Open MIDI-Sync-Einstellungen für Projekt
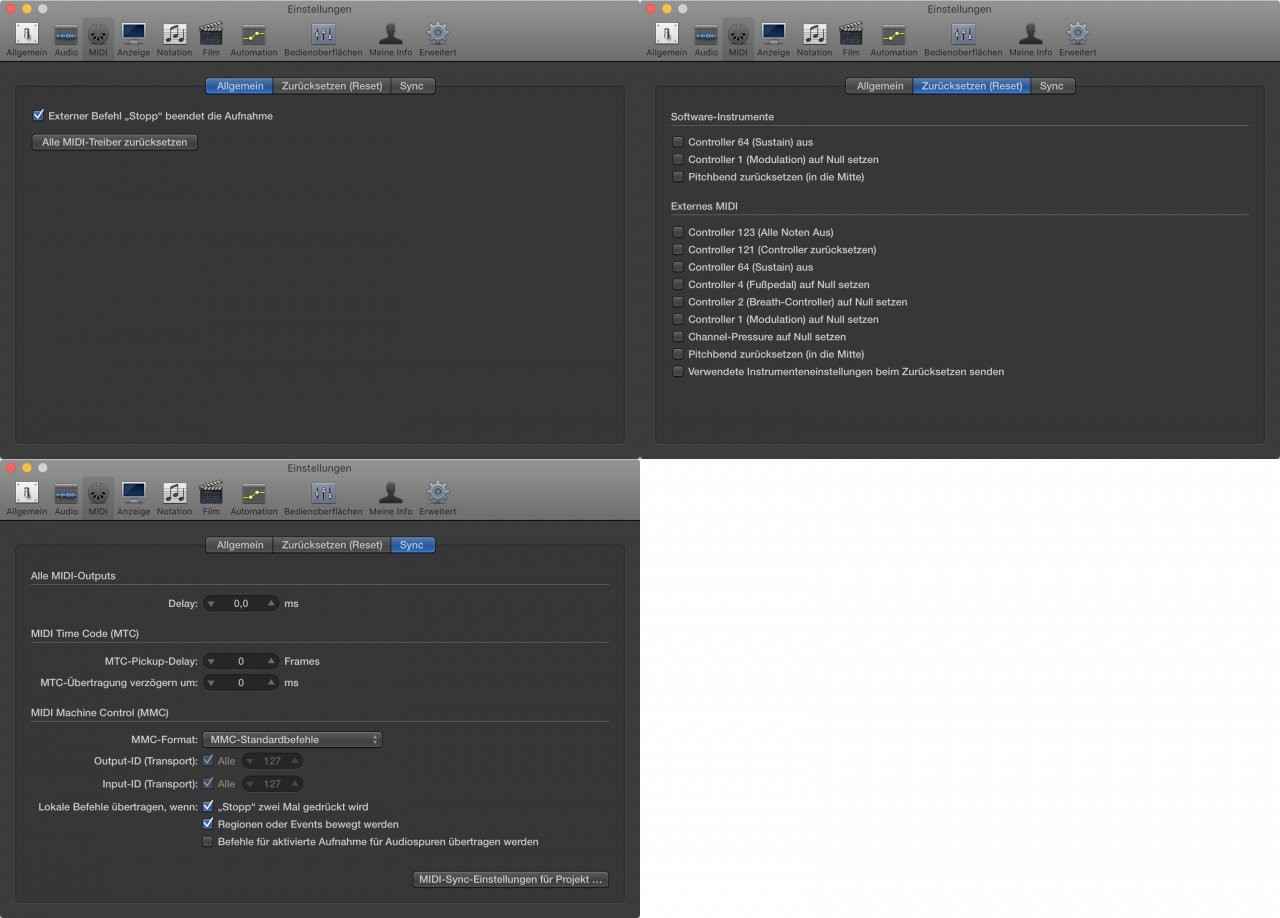The image size is (1280, 918). pos(511,880)
